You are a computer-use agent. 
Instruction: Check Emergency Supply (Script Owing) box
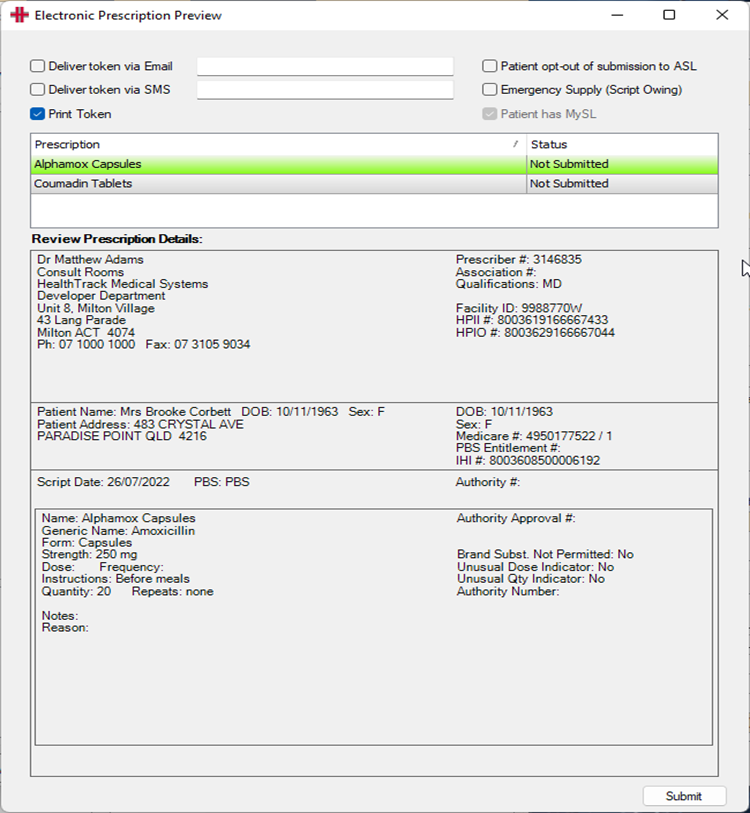[490, 89]
